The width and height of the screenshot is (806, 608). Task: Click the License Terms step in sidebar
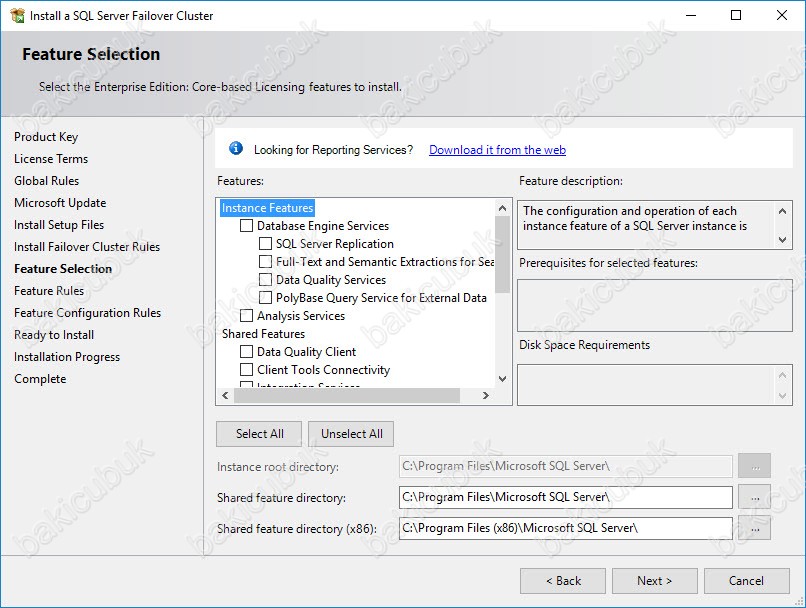(x=51, y=159)
